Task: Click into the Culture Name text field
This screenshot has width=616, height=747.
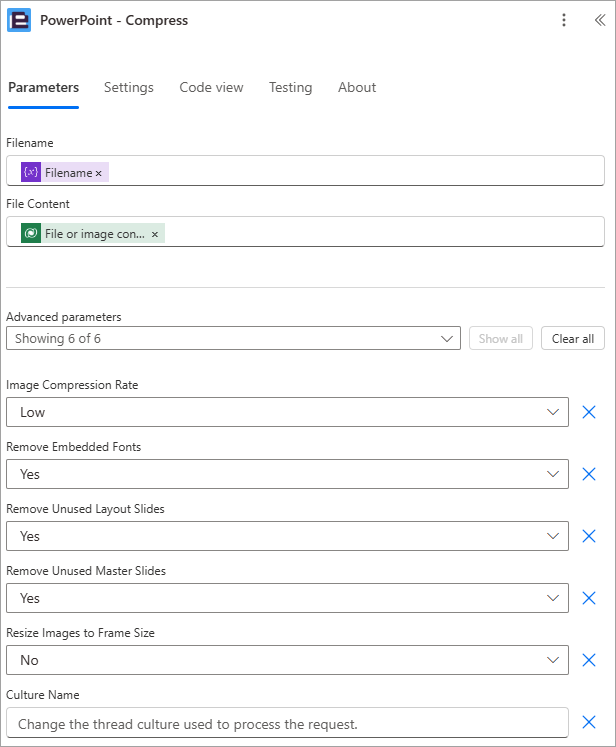Action: [287, 723]
